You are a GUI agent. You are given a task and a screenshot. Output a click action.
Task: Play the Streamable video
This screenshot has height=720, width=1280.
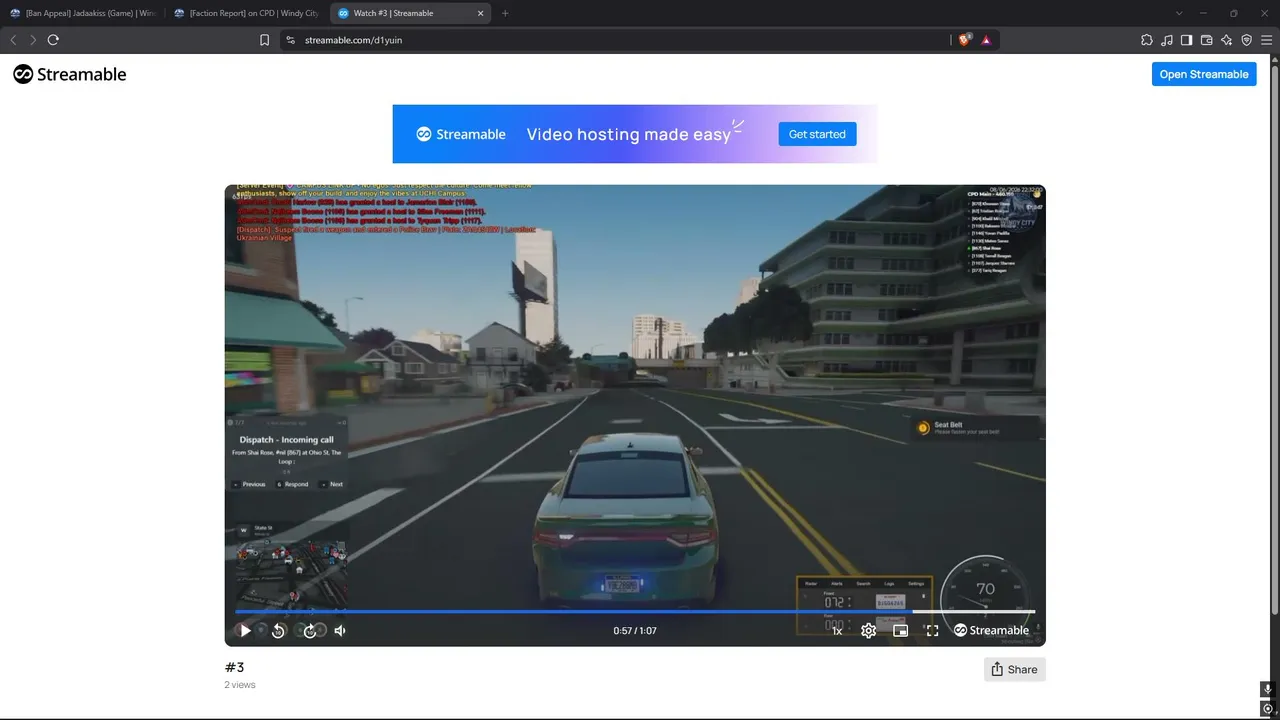click(245, 631)
